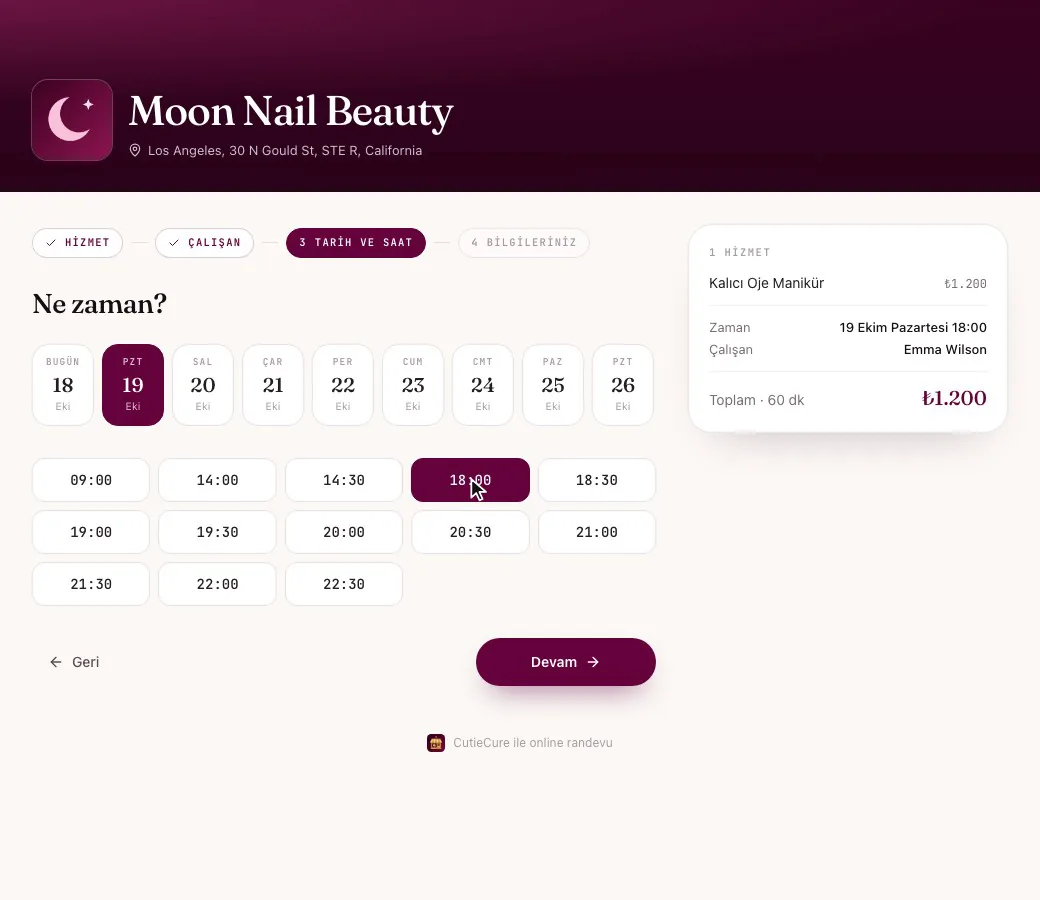
Task: Click the Moon Nail Beauty crescent logo
Action: point(72,120)
